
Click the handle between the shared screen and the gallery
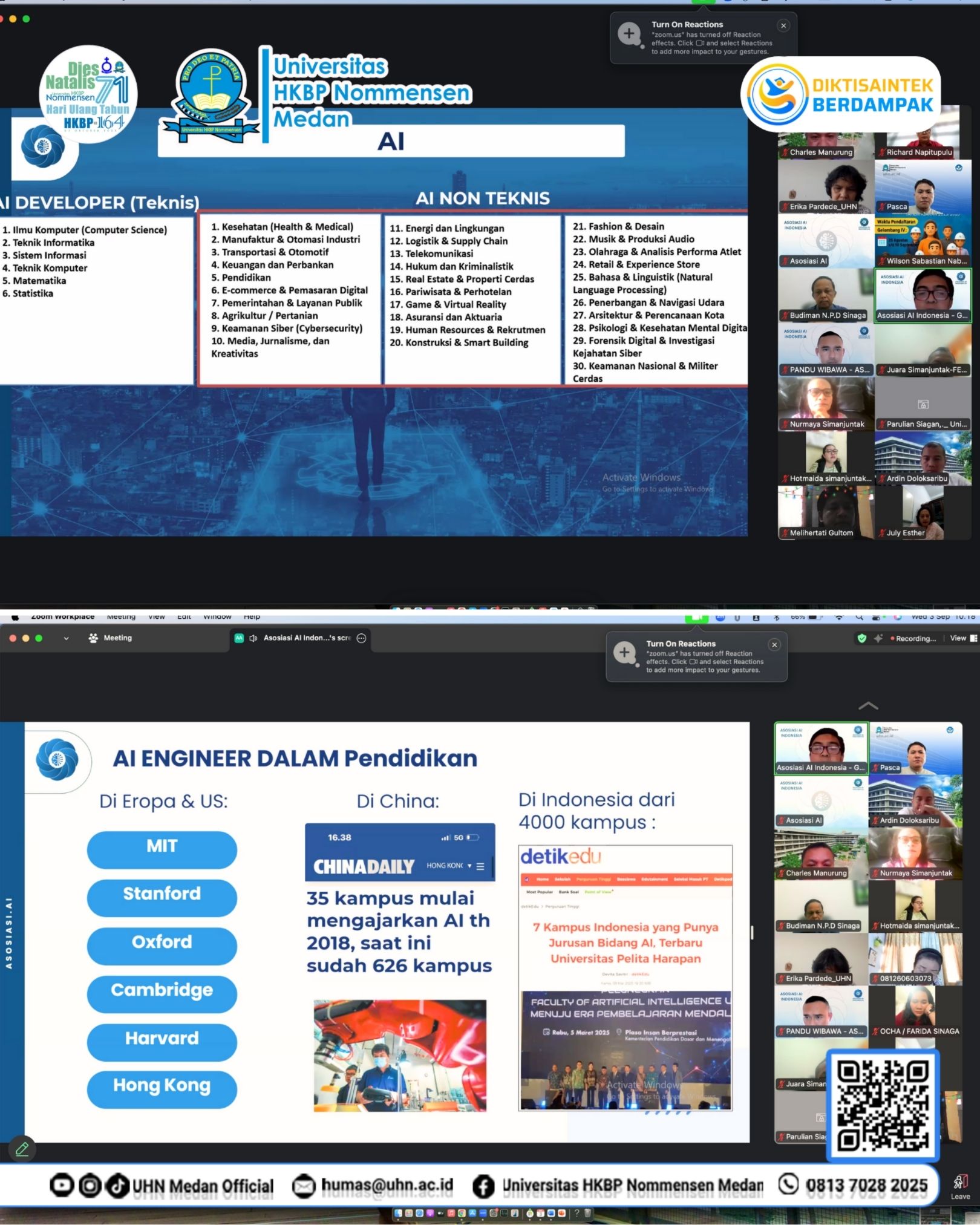tap(752, 932)
